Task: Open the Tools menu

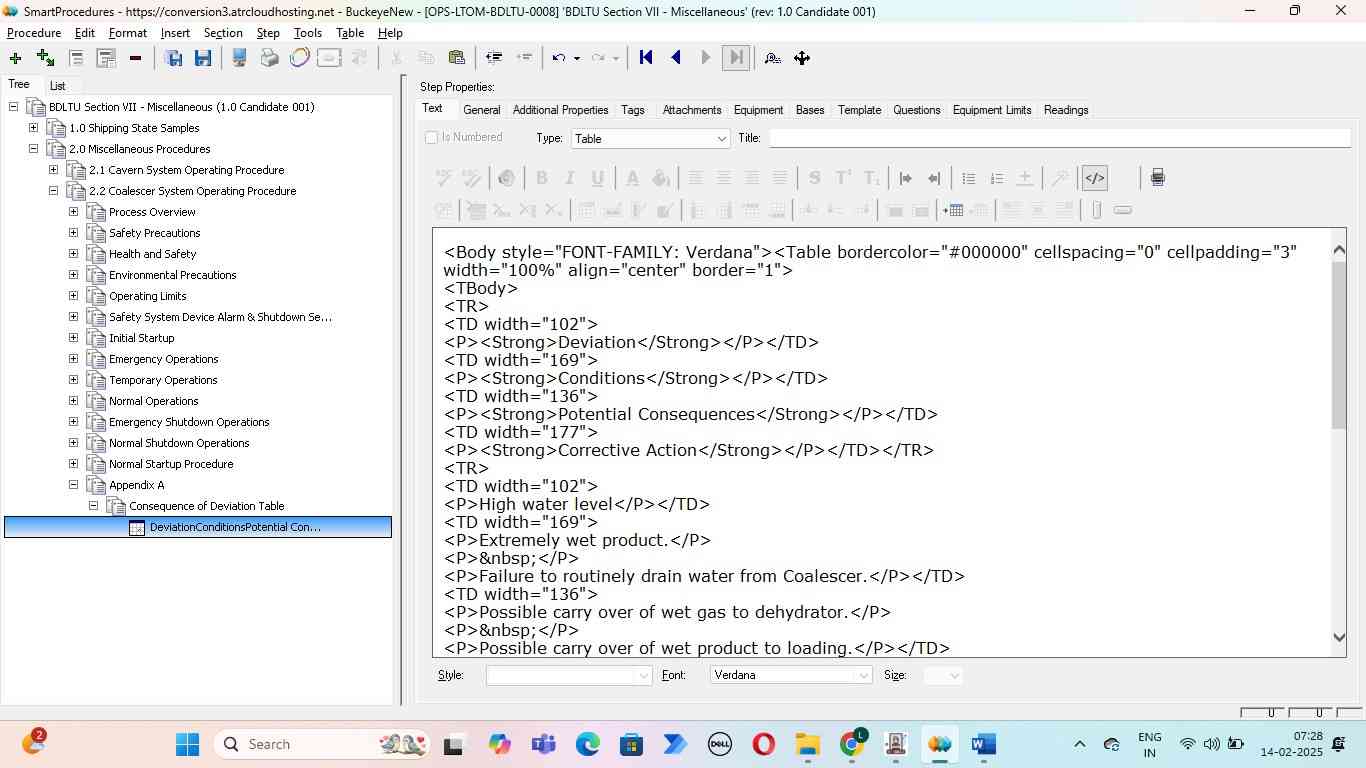Action: [x=308, y=33]
